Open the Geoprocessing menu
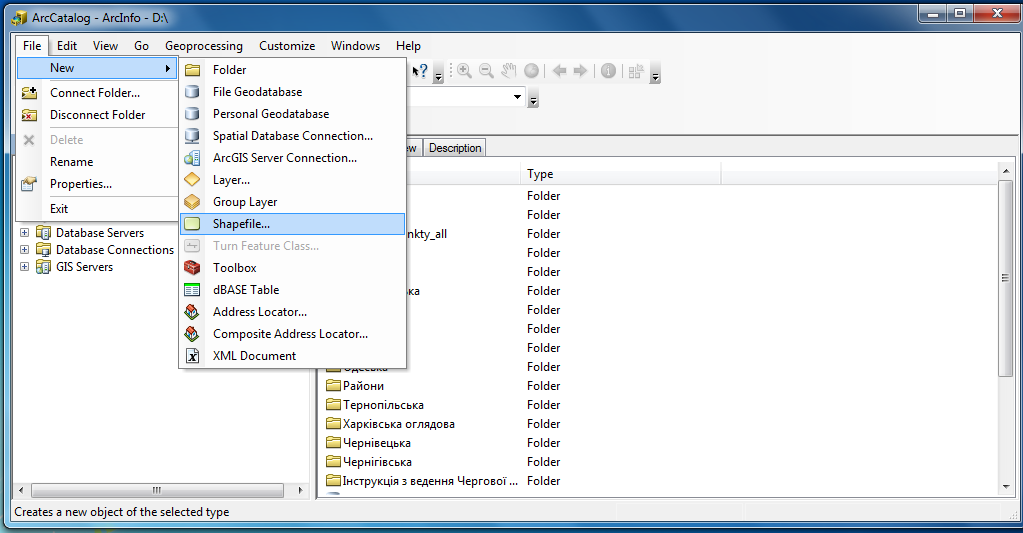Image resolution: width=1023 pixels, height=533 pixels. [204, 46]
